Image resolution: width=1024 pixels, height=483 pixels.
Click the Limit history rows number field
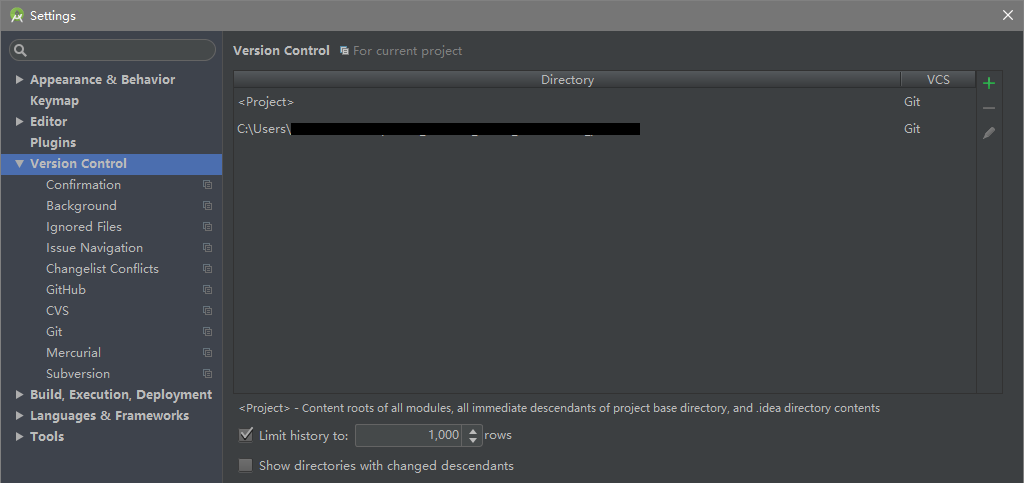coord(408,435)
